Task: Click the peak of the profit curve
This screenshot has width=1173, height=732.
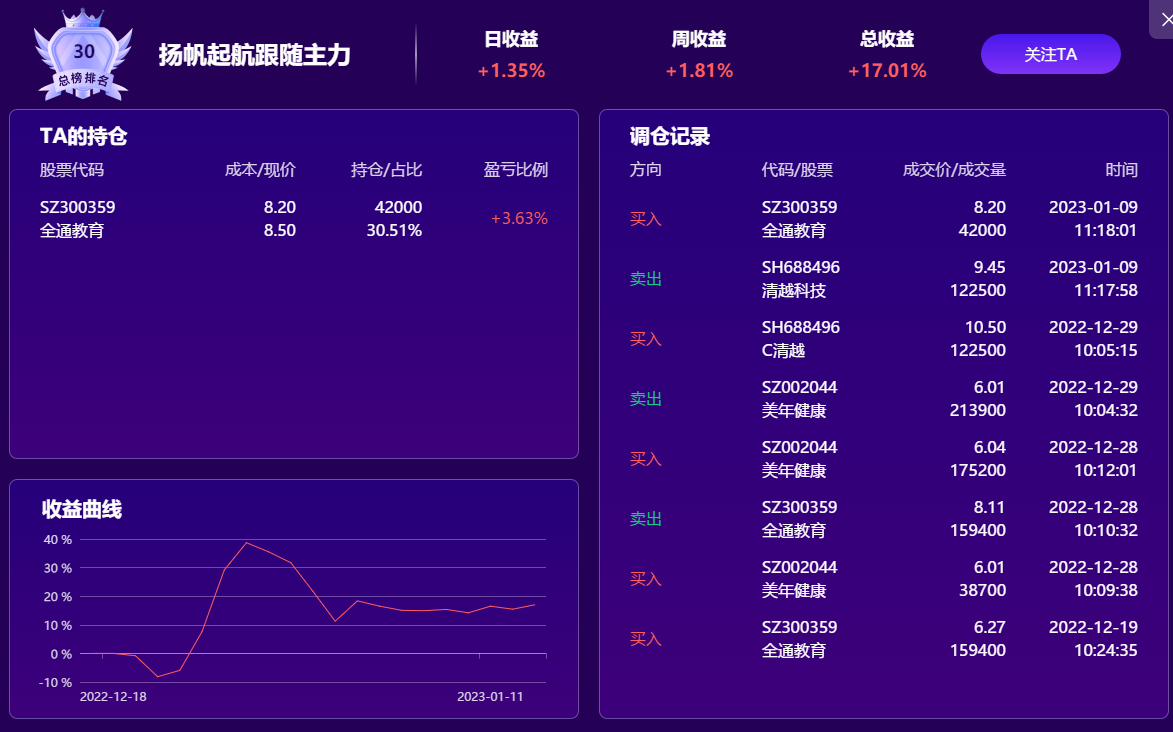Action: pyautogui.click(x=247, y=543)
